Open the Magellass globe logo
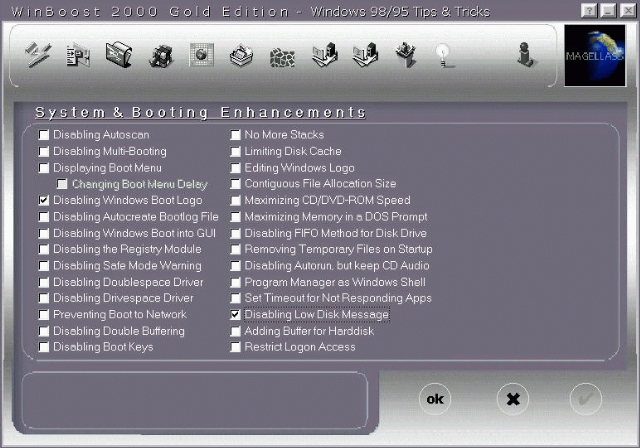The image size is (640, 448). [595, 55]
